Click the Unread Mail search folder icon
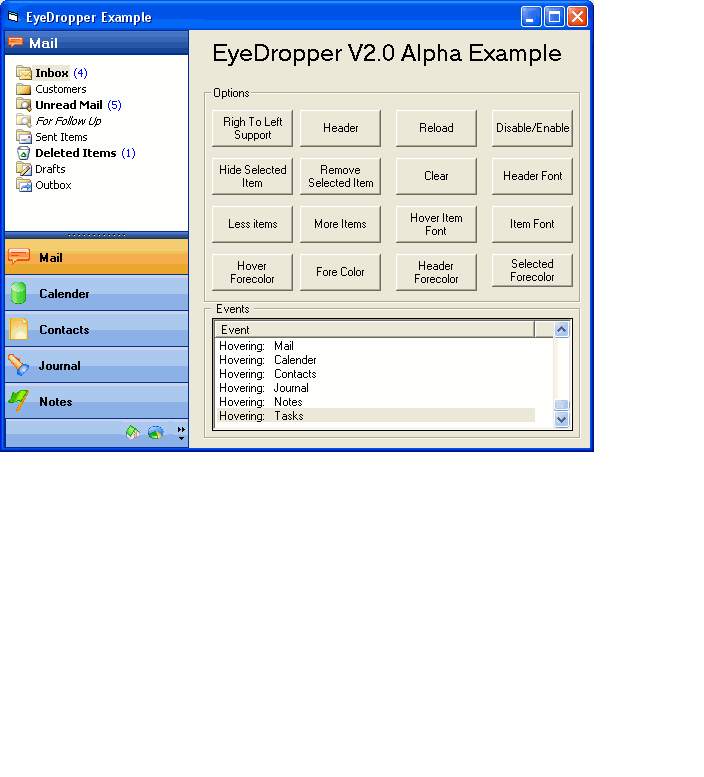704x777 pixels. 23,105
